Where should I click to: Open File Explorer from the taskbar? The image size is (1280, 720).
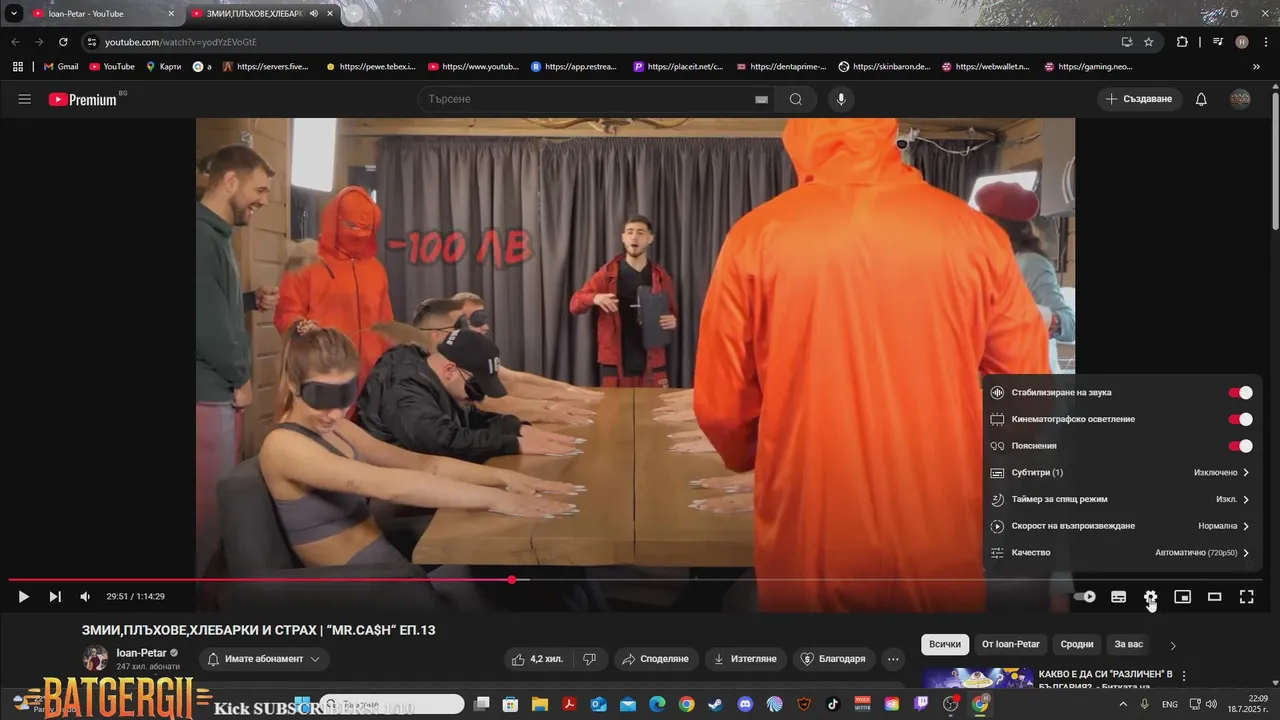pyautogui.click(x=539, y=704)
